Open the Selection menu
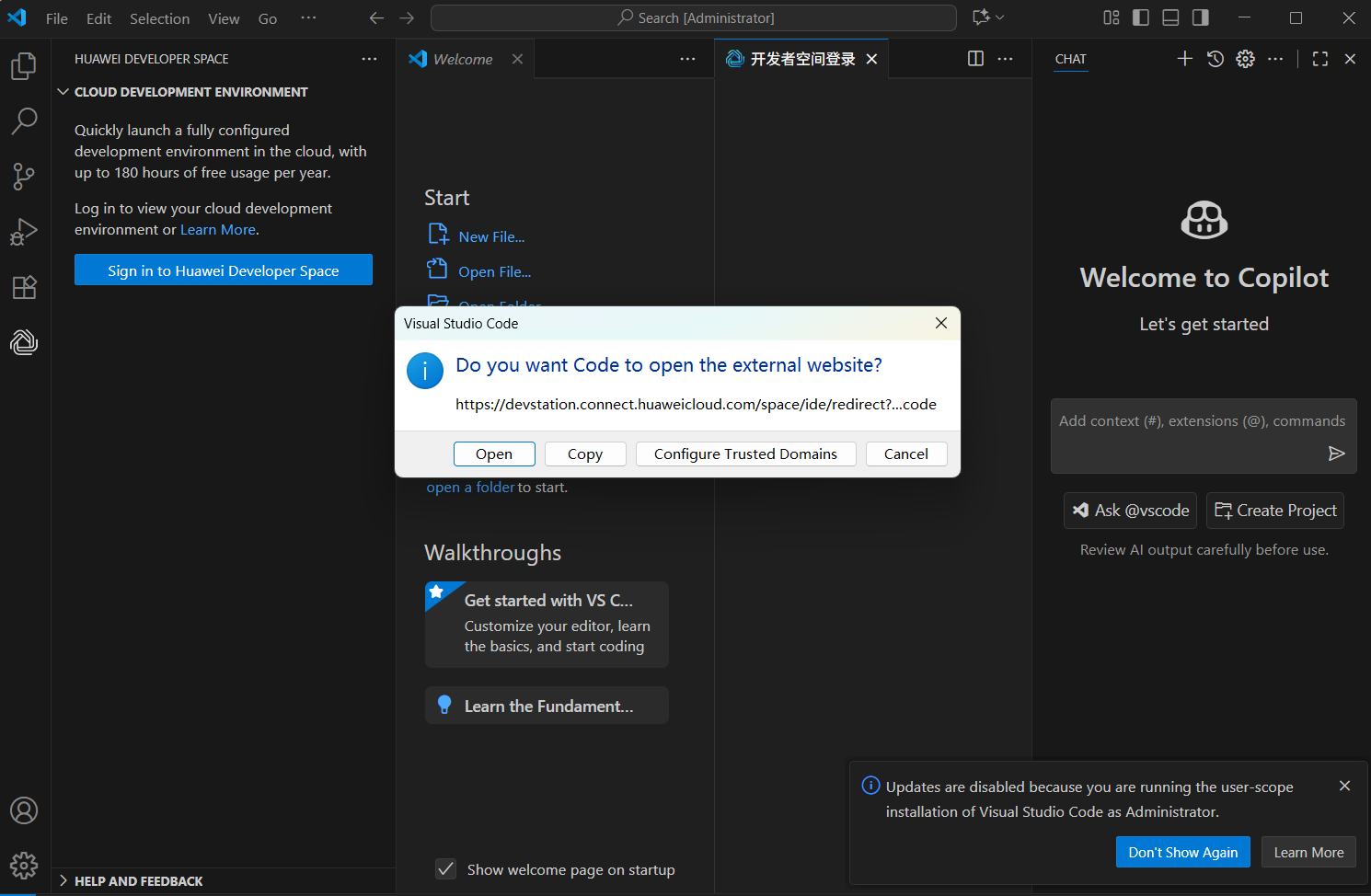 coord(159,18)
